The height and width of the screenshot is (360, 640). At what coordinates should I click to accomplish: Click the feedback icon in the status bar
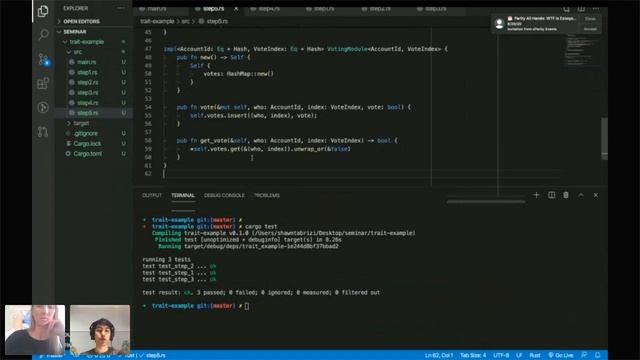tap(584, 355)
